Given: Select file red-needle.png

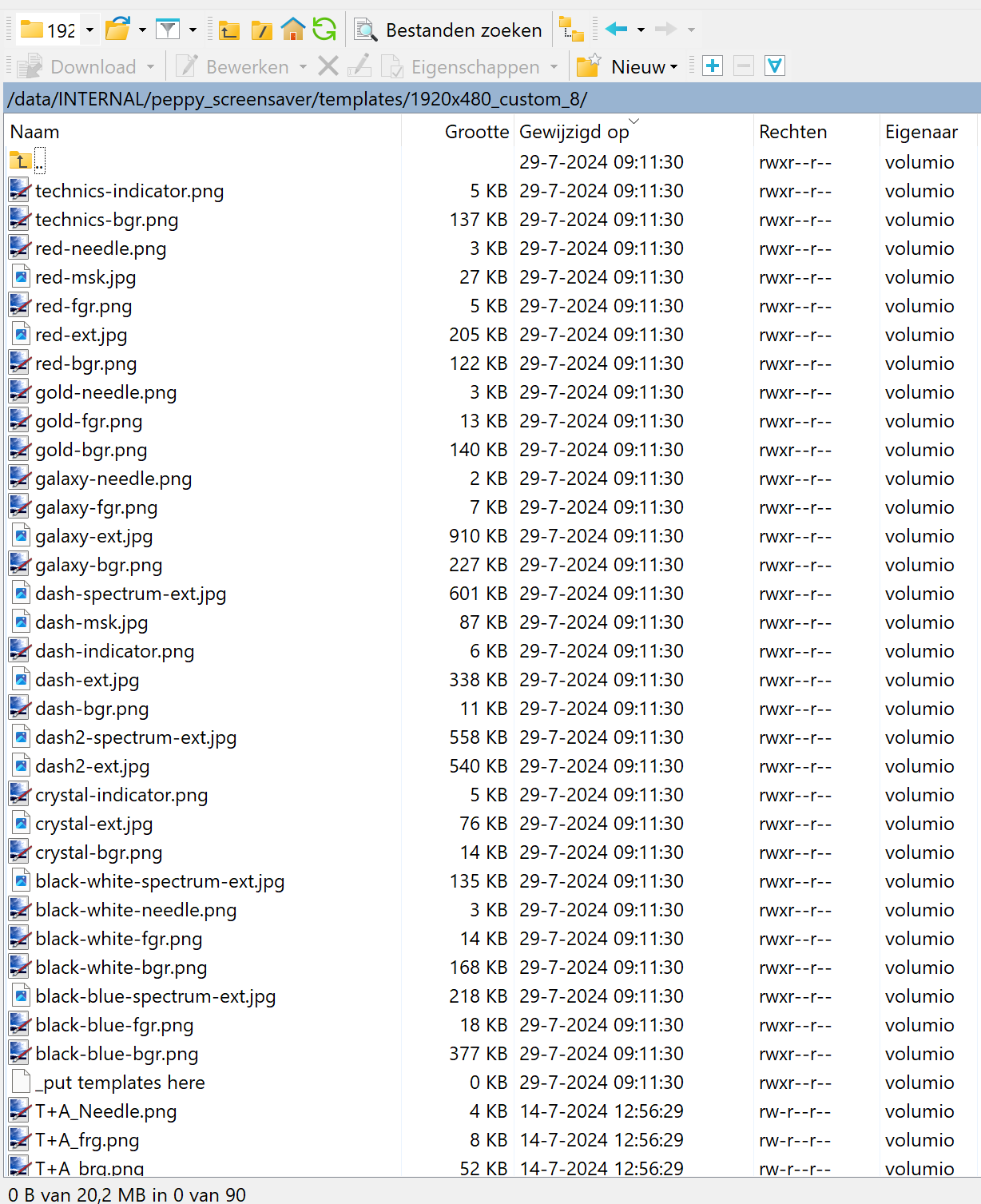Looking at the screenshot, I should (x=101, y=248).
